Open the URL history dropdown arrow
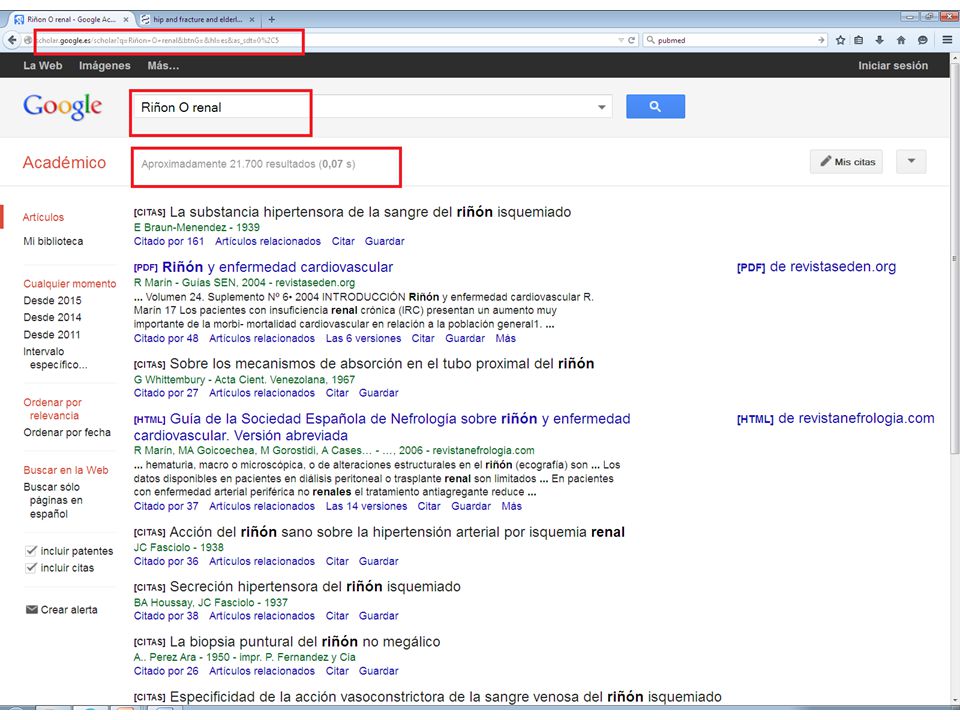The width and height of the screenshot is (960, 720). tap(621, 40)
